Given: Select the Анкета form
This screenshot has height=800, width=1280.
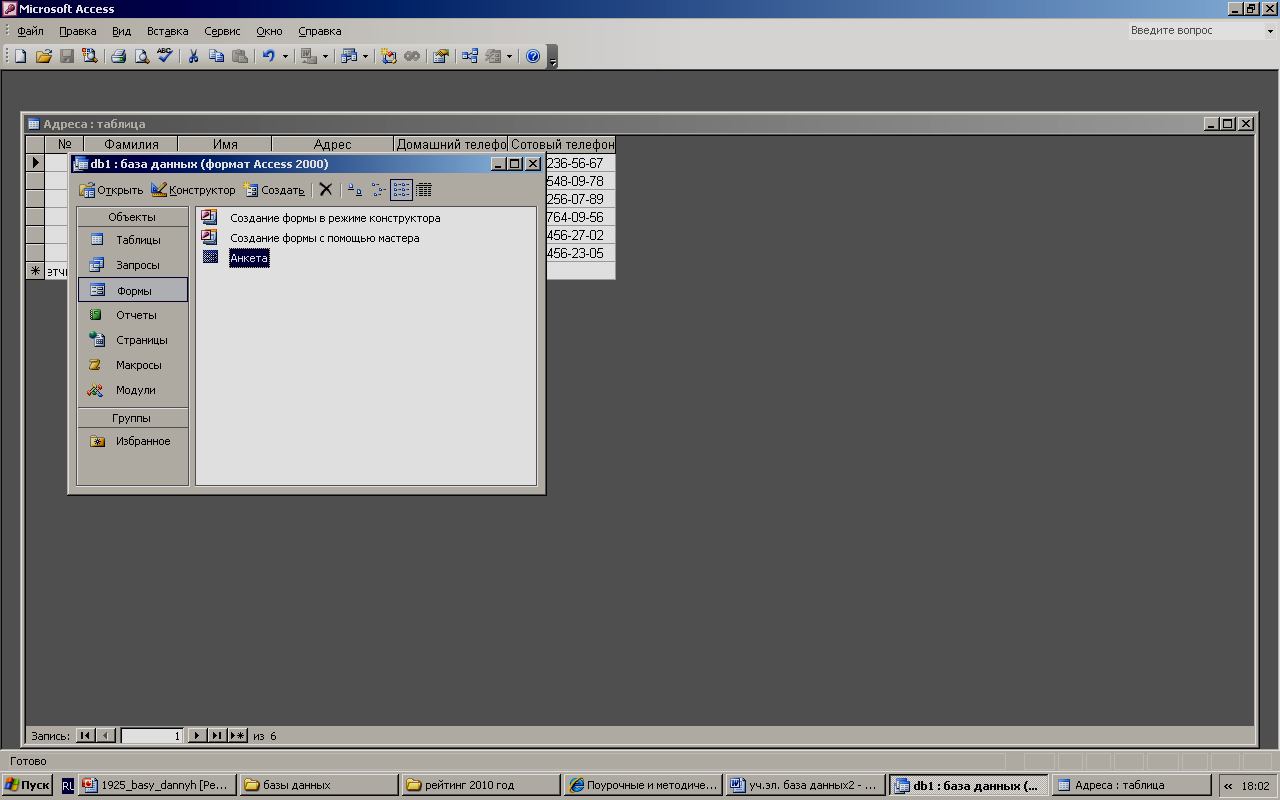Looking at the screenshot, I should point(249,258).
